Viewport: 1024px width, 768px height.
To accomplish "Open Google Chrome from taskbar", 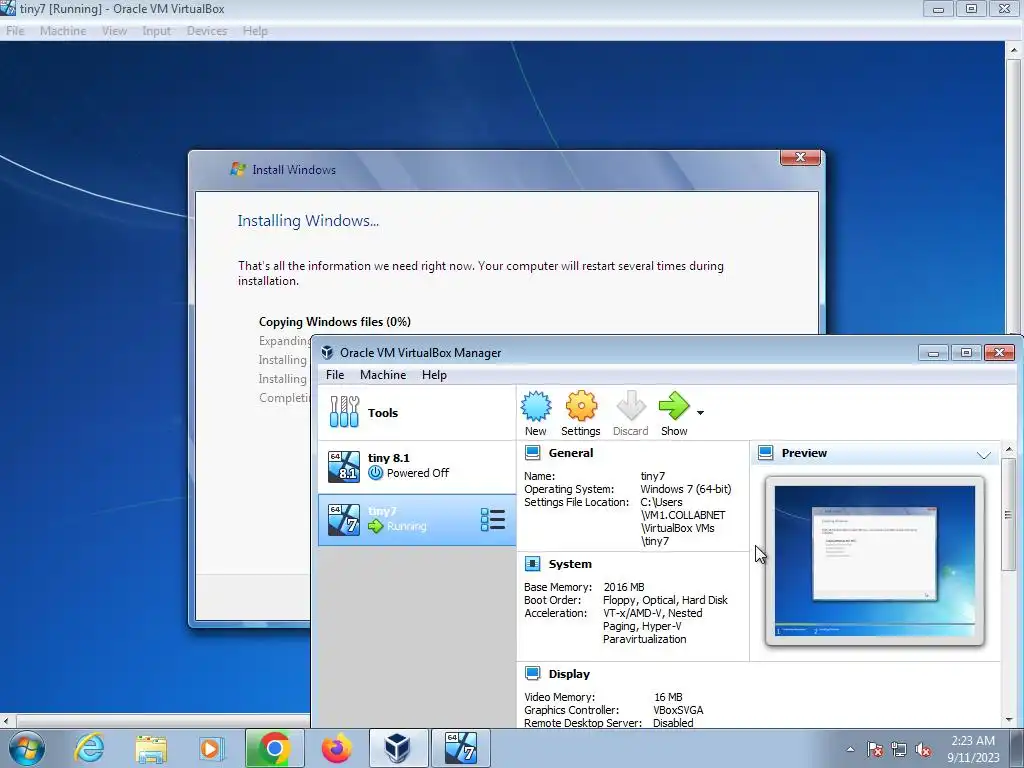I will click(274, 748).
